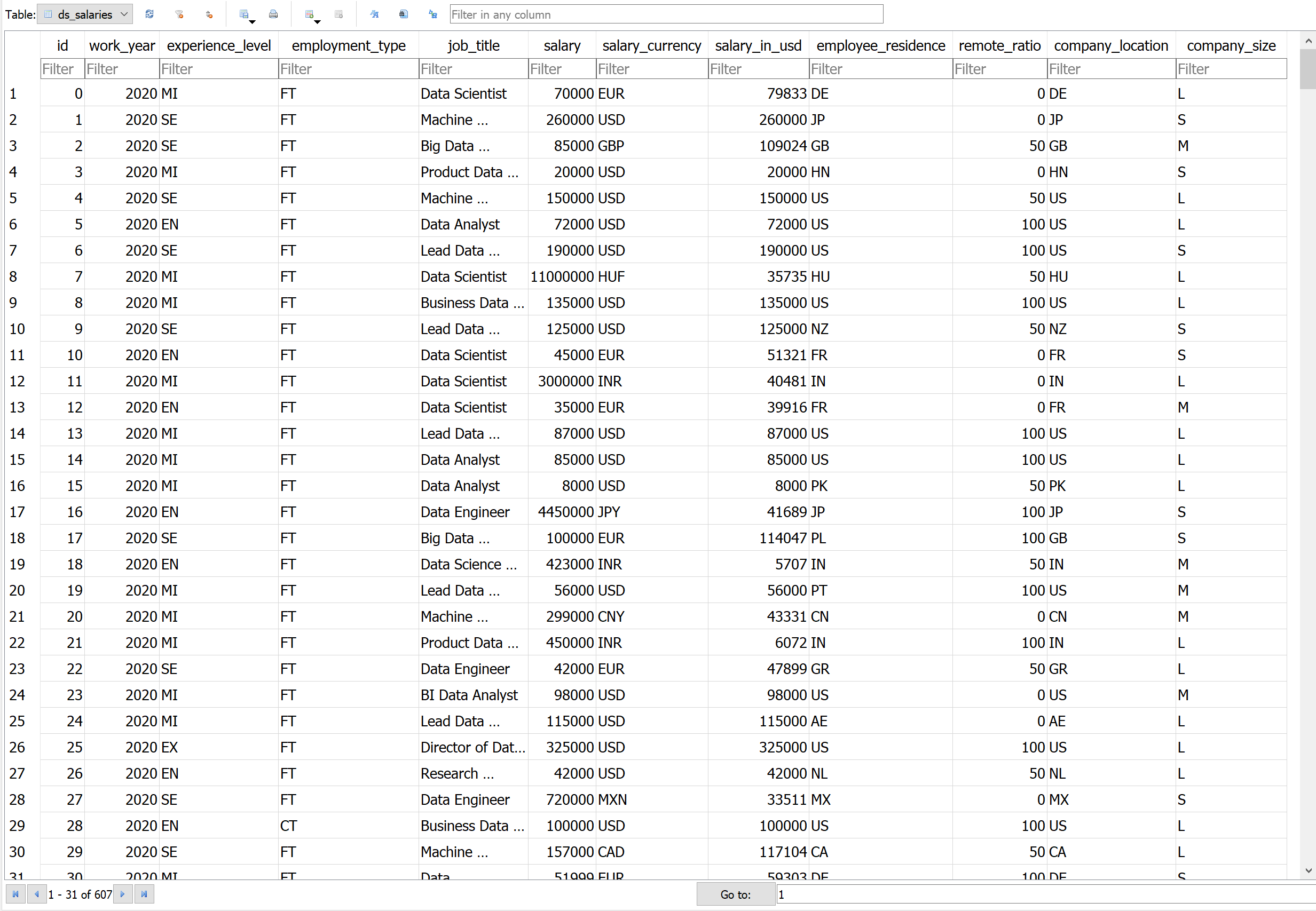Sort by the work_year column header

[122, 46]
